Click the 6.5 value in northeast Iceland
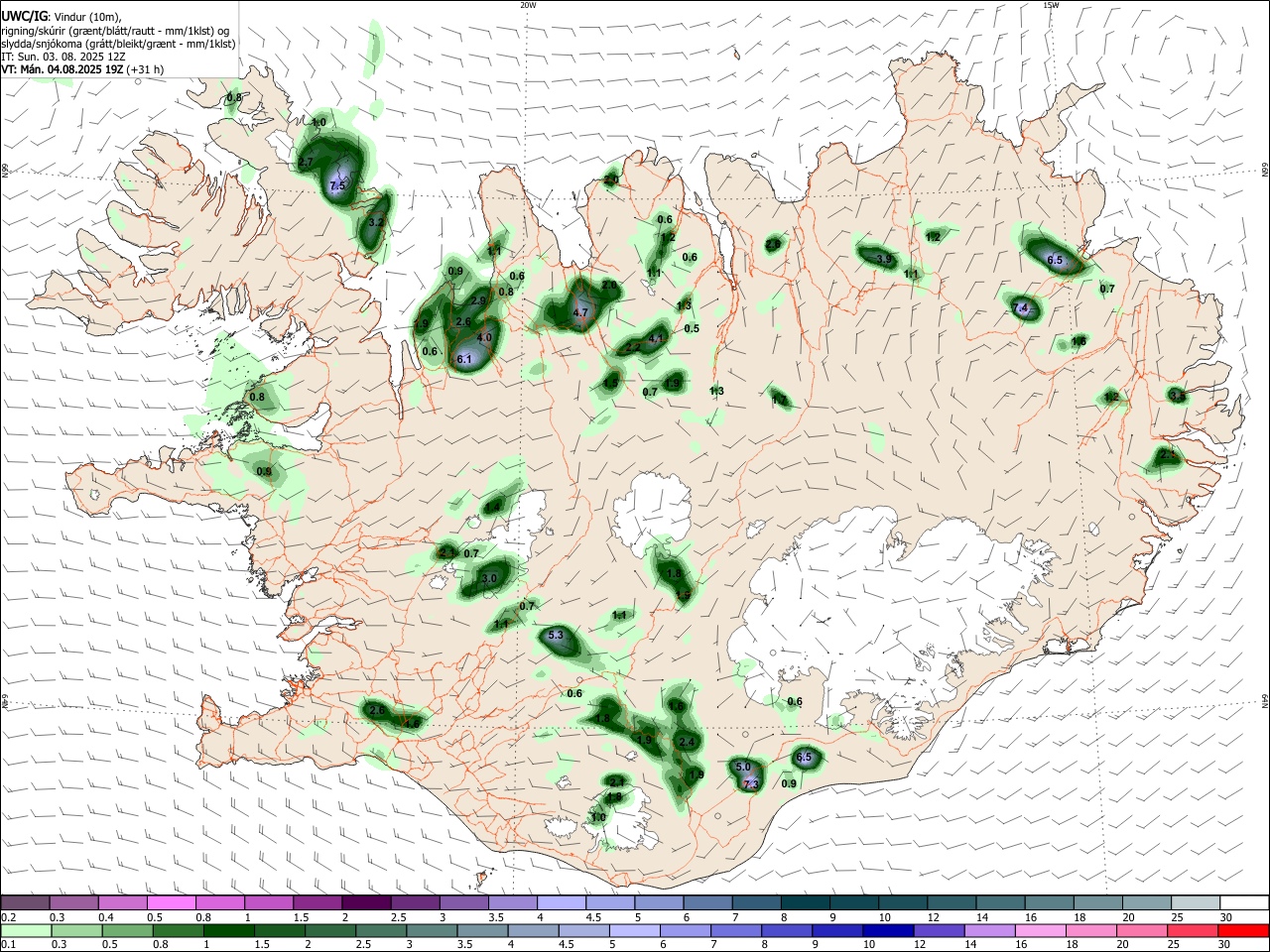Image resolution: width=1270 pixels, height=952 pixels. pos(1055,261)
